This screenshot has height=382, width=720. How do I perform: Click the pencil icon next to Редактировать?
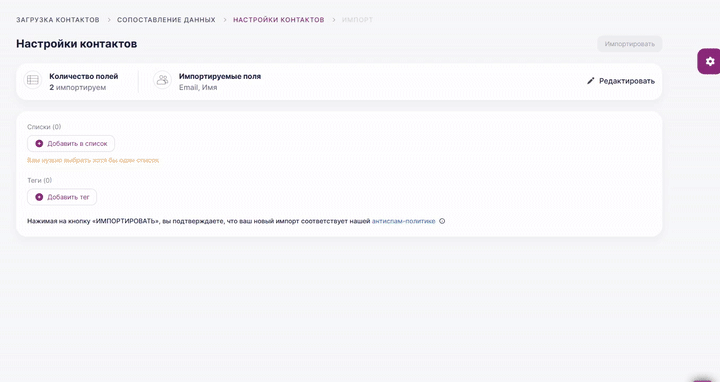[591, 81]
